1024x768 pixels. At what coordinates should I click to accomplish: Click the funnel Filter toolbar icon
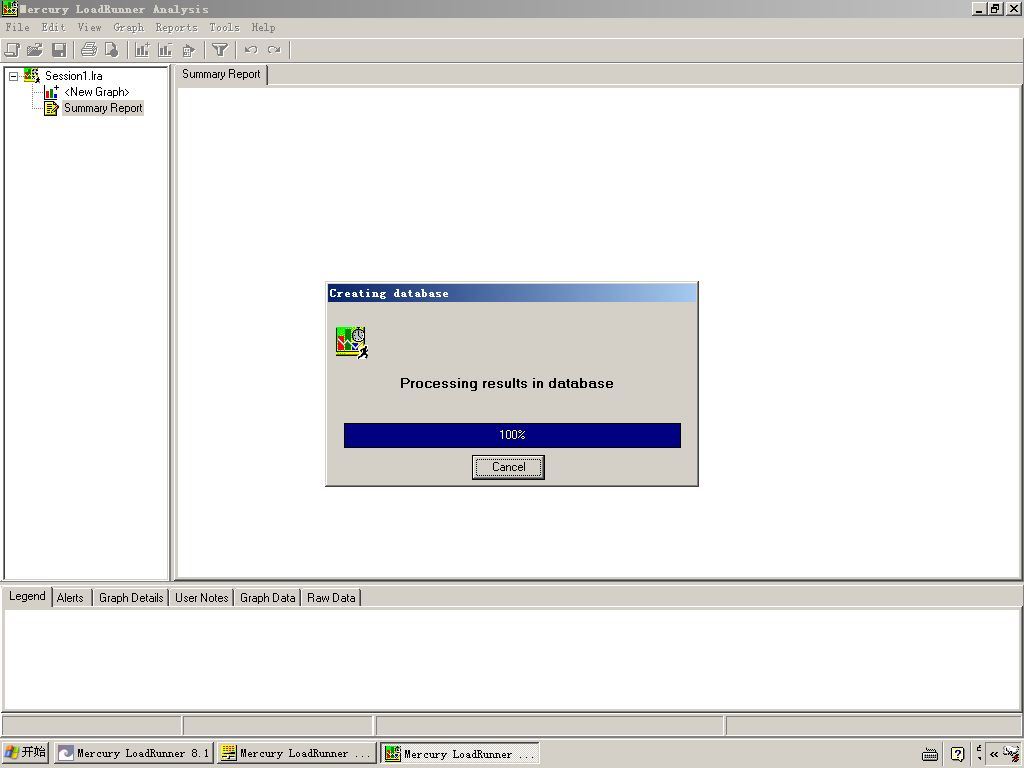point(220,50)
